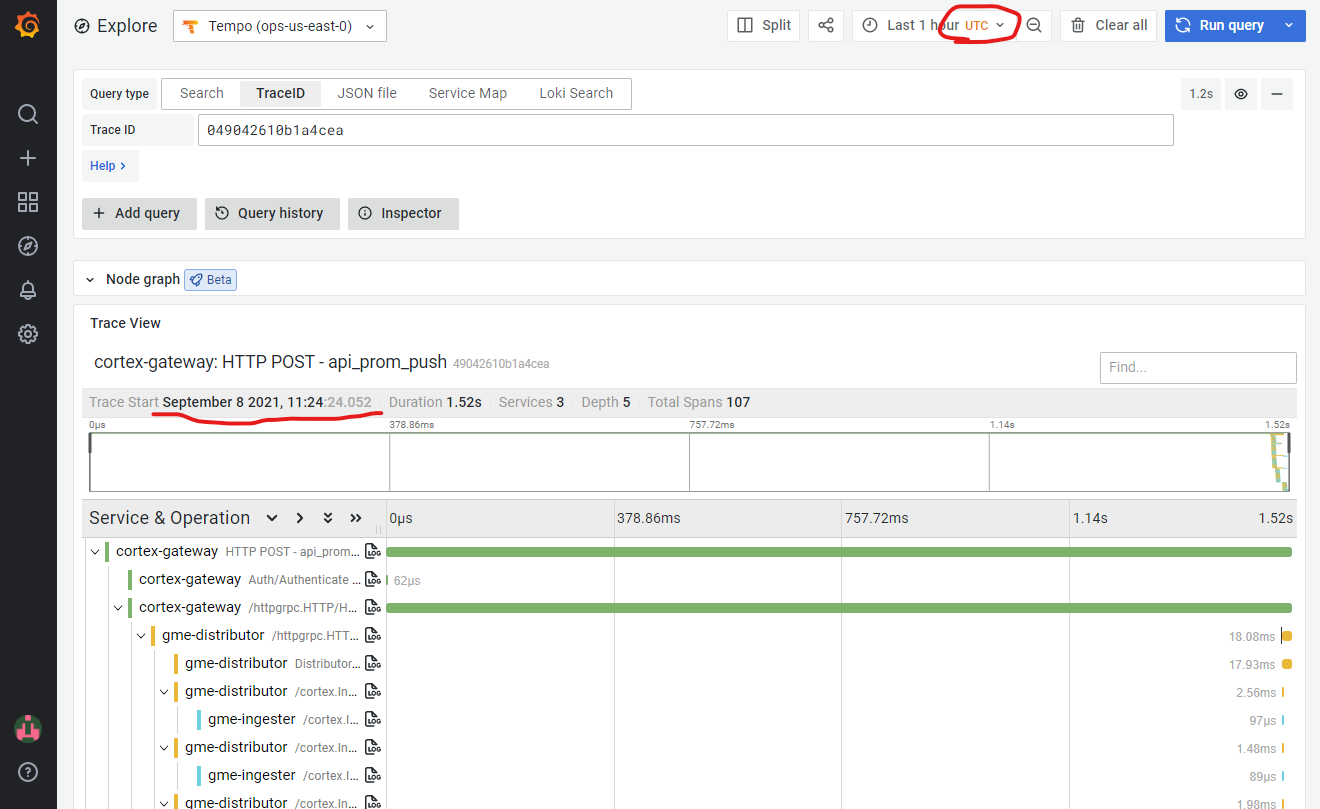Collapse the query editor with the minus icon

[x=1277, y=93]
